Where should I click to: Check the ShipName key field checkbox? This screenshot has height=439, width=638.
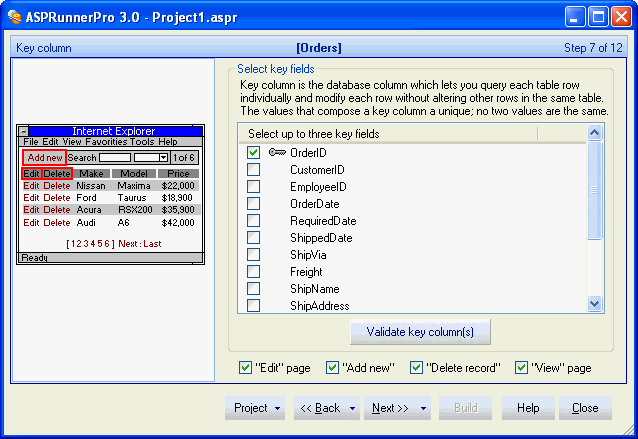coord(253,288)
